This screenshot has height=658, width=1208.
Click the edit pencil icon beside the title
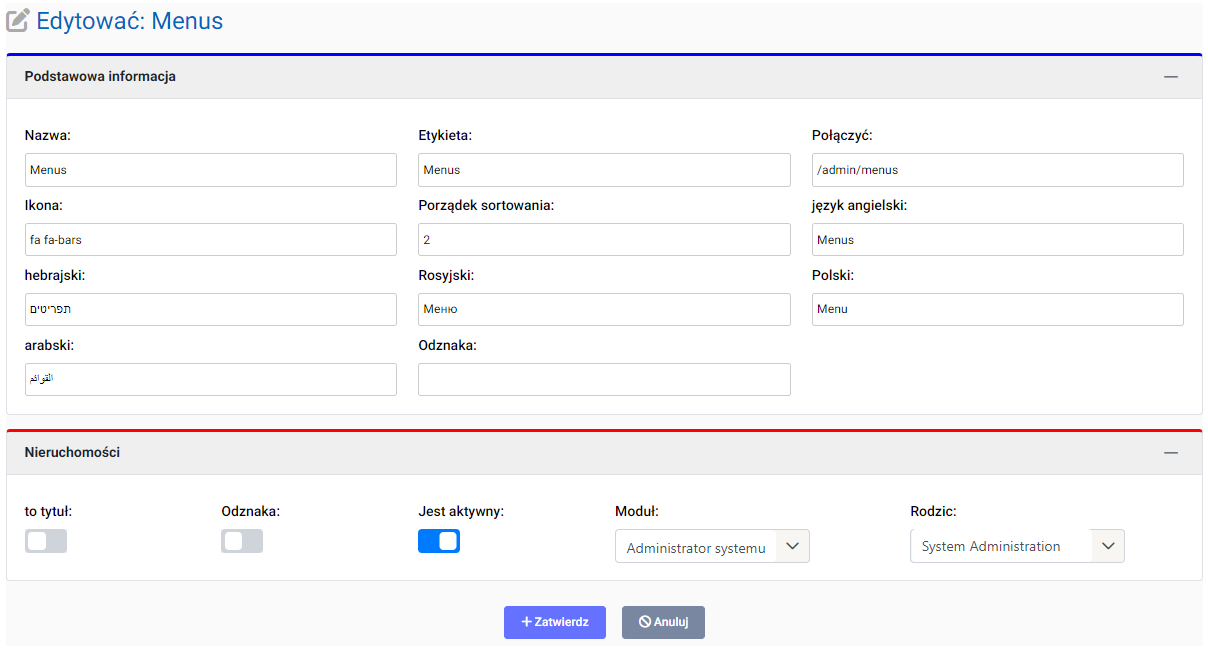click(18, 21)
